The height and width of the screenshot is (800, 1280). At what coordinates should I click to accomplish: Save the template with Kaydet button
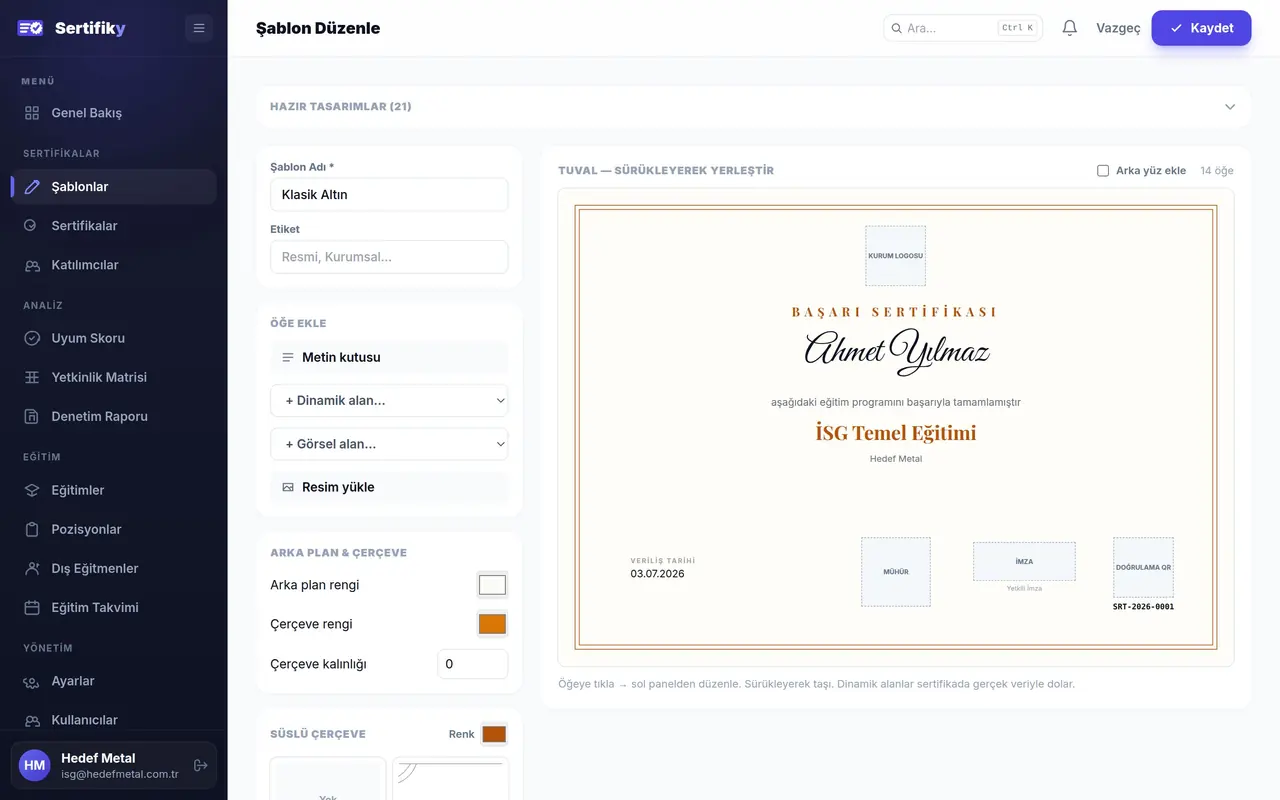tap(1201, 28)
